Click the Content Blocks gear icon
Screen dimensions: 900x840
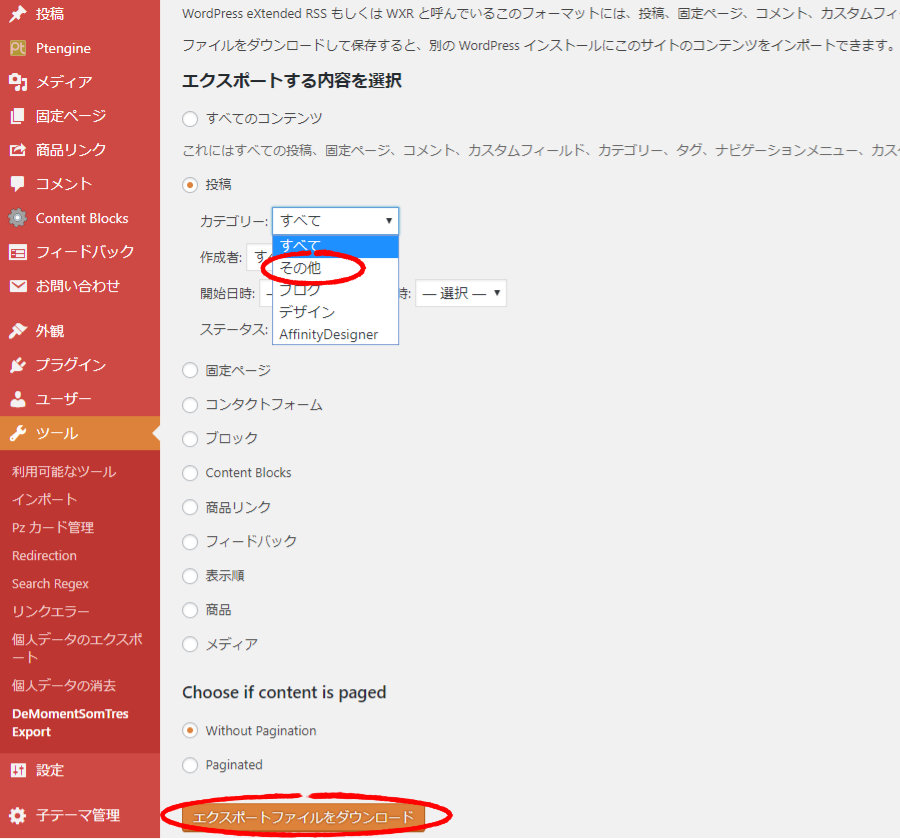coord(18,218)
